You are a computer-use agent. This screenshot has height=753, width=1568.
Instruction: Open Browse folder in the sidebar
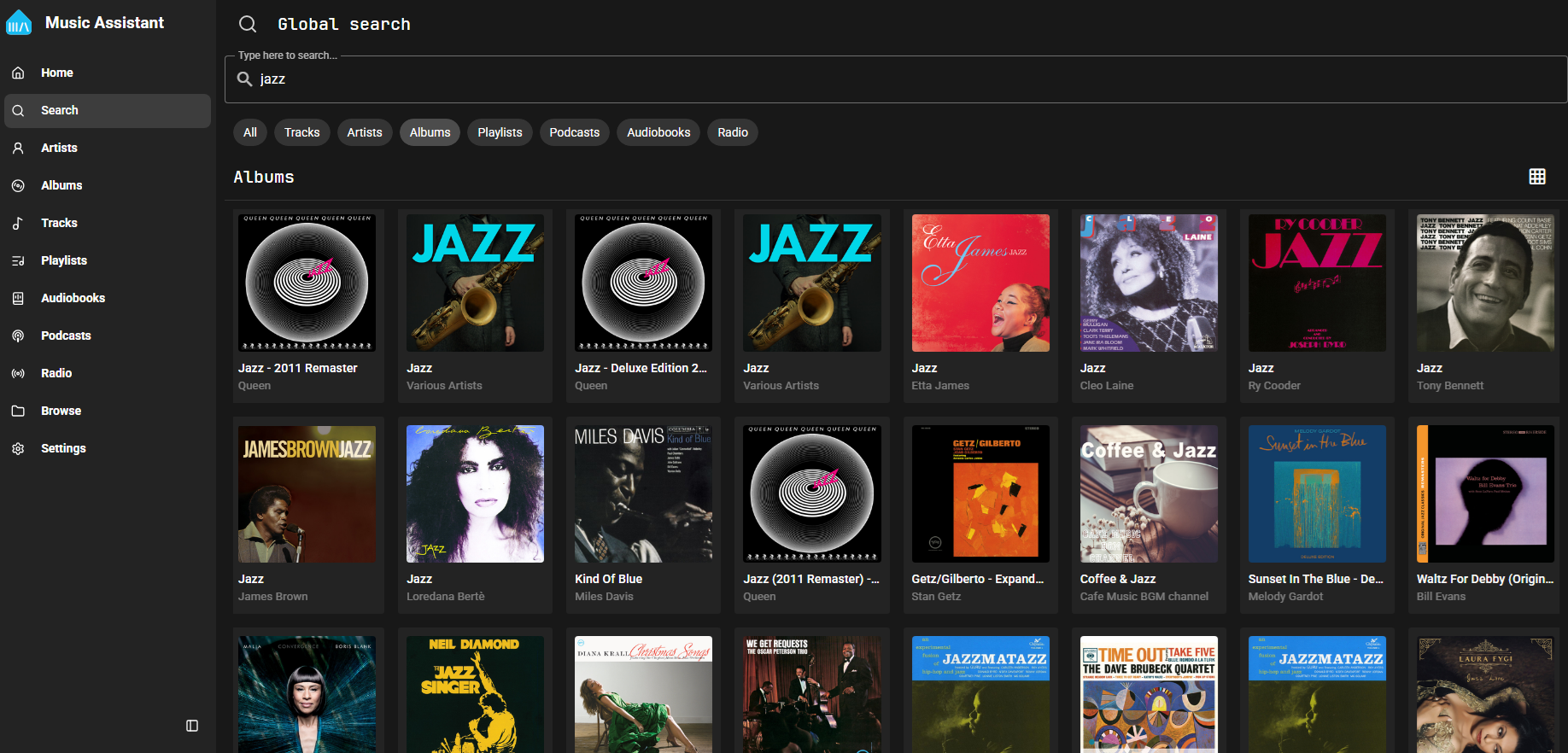coord(18,411)
